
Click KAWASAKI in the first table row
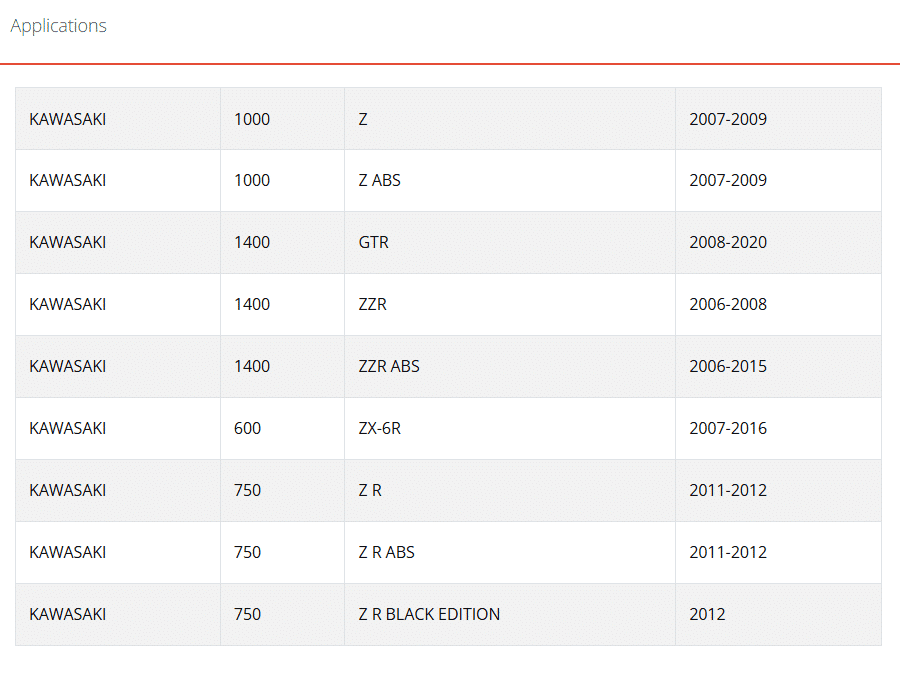[x=68, y=119]
